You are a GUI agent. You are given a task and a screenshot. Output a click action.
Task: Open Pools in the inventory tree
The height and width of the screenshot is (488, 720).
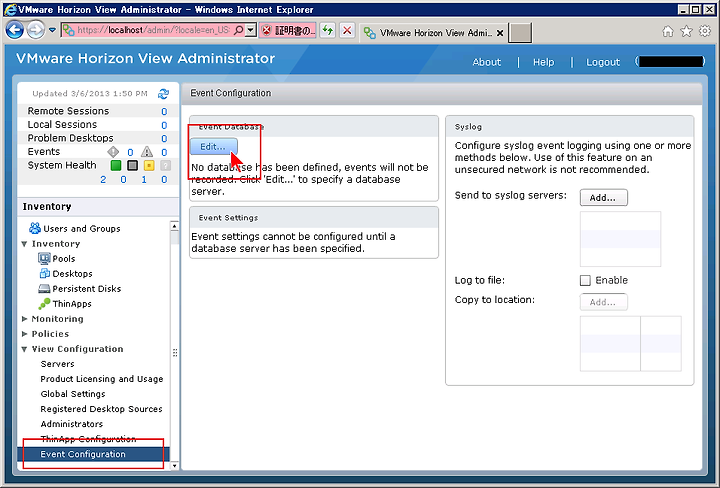56,258
